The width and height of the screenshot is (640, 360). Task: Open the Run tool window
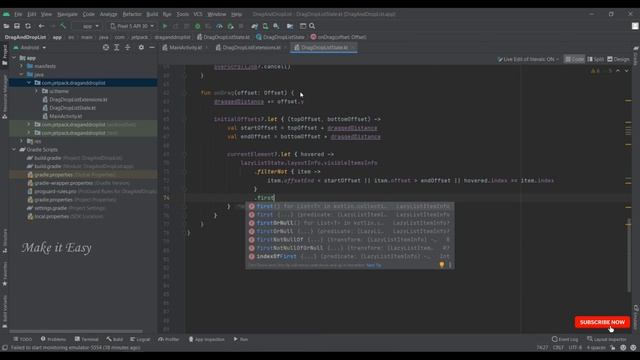tap(241, 339)
